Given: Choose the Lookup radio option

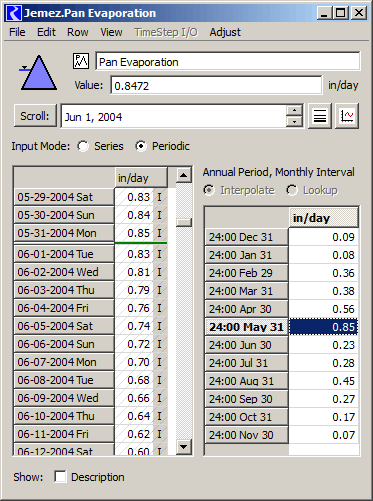Looking at the screenshot, I should [x=292, y=190].
